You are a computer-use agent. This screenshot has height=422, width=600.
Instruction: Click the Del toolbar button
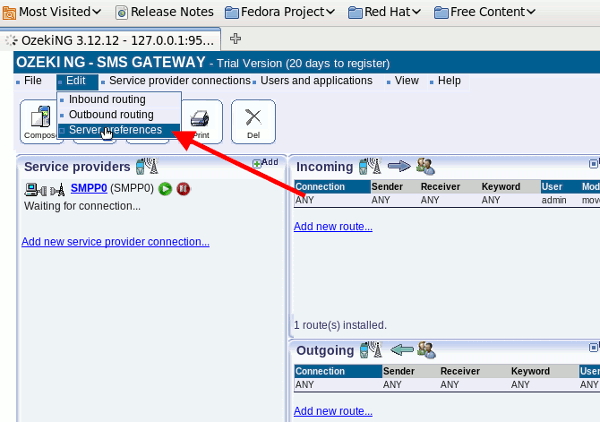pos(253,122)
